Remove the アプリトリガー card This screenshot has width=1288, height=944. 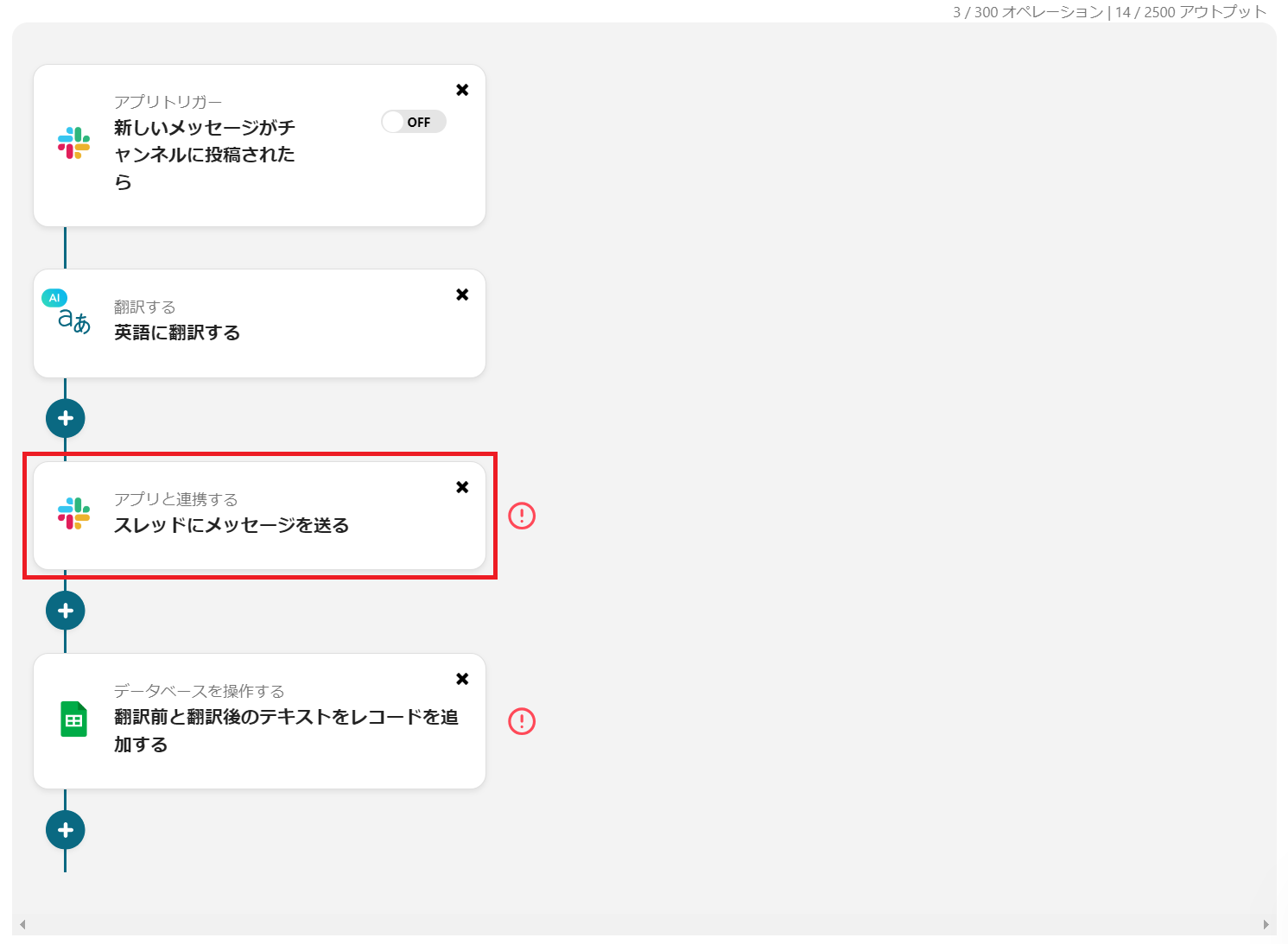pyautogui.click(x=462, y=90)
